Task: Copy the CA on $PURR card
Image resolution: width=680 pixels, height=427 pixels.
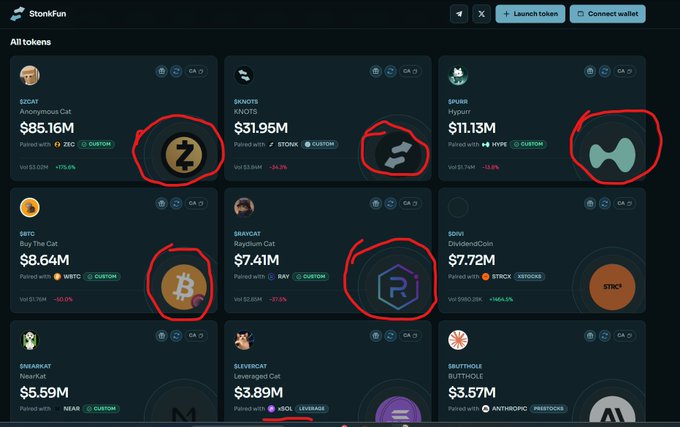Action: click(624, 71)
